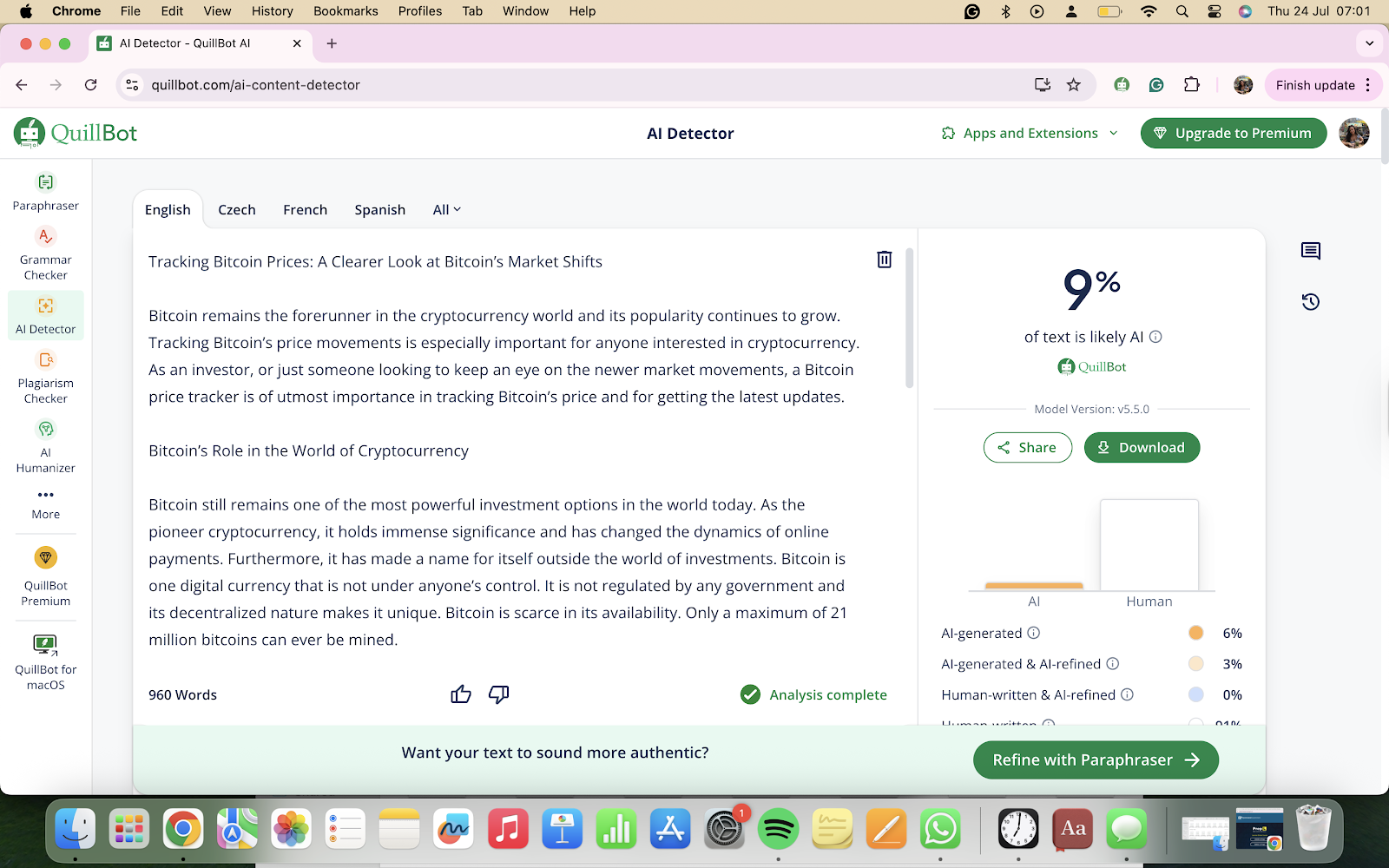Open Chrome extensions puzzle icon
This screenshot has height=868, width=1389.
point(1191,84)
